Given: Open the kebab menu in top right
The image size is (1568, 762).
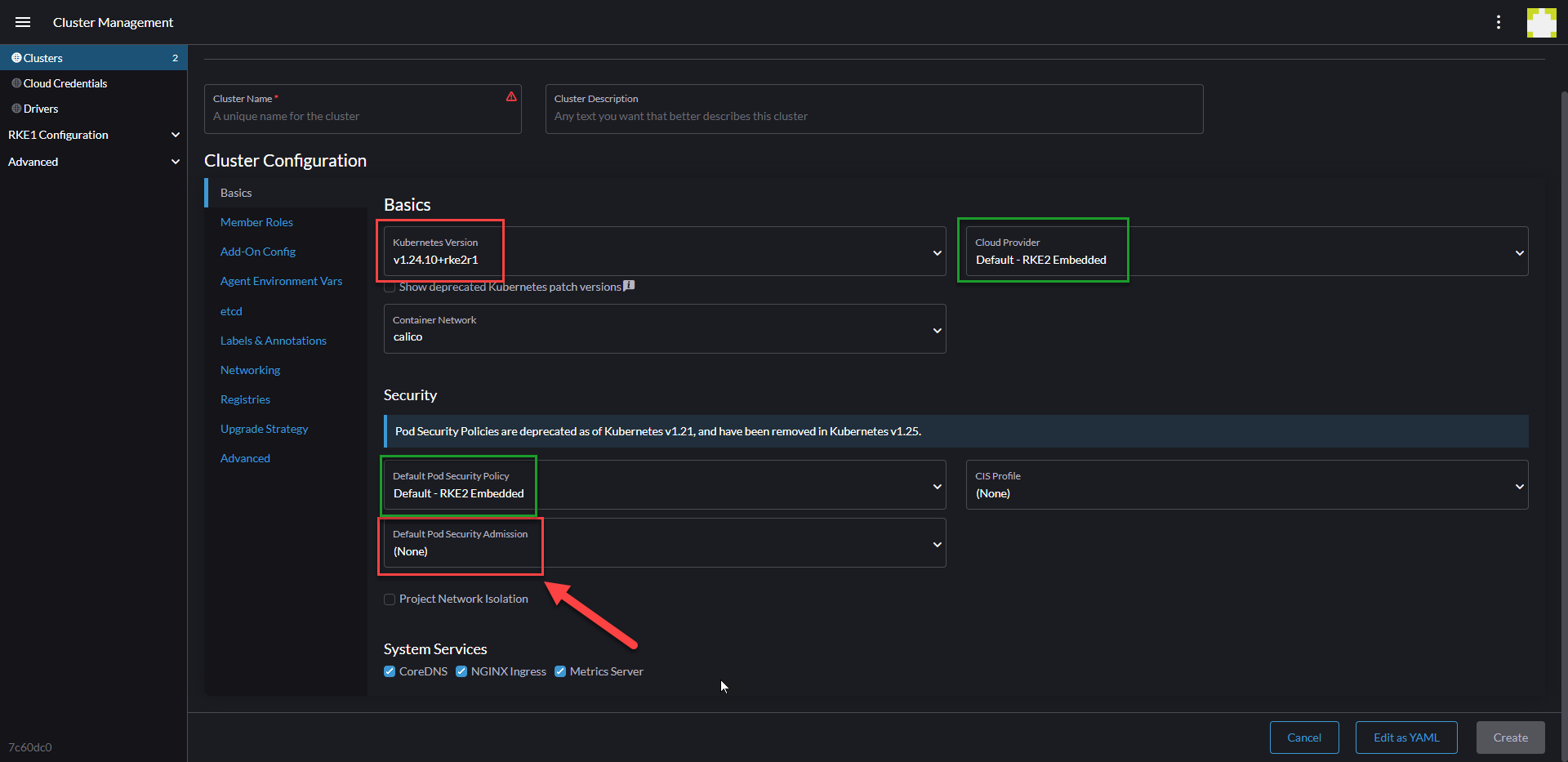Looking at the screenshot, I should (x=1499, y=22).
